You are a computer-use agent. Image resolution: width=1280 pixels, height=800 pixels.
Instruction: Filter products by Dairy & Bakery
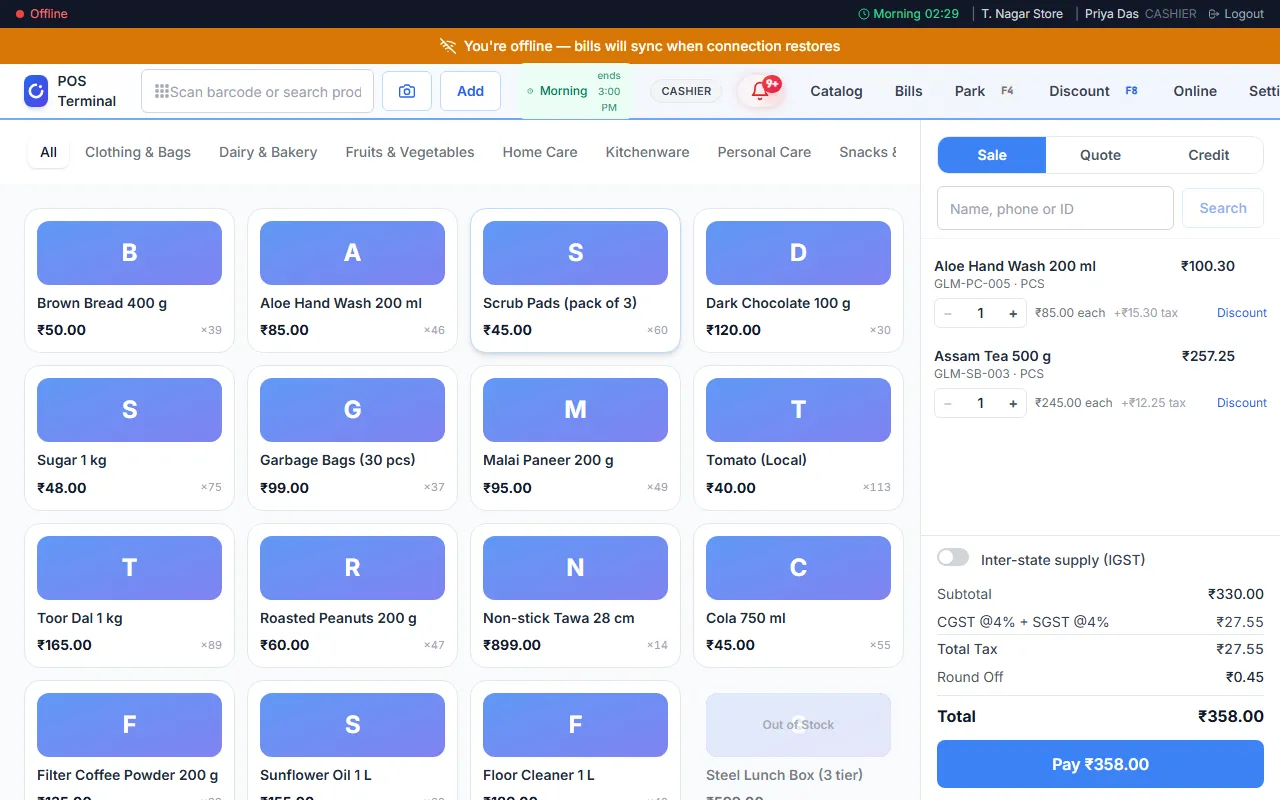click(268, 152)
